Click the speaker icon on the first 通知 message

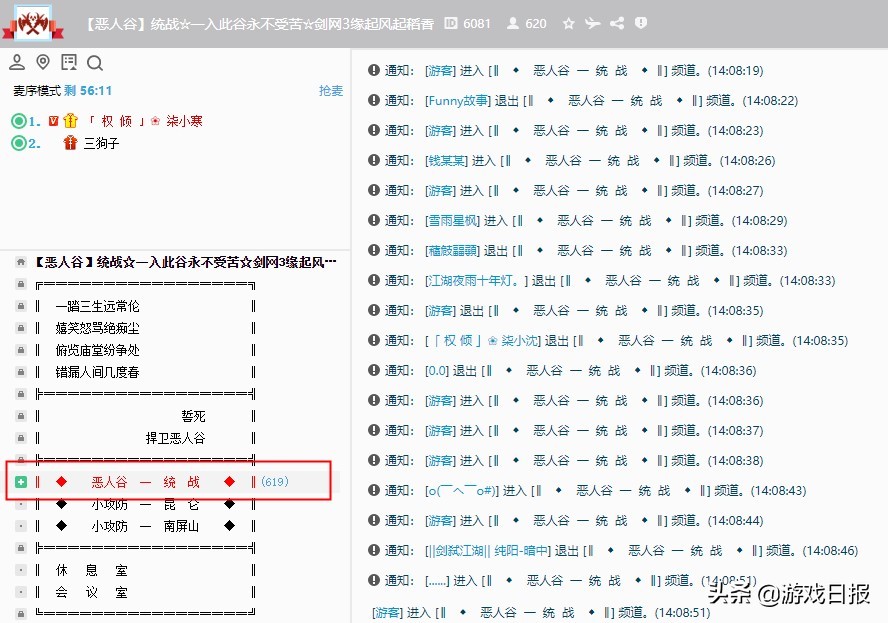pos(373,70)
